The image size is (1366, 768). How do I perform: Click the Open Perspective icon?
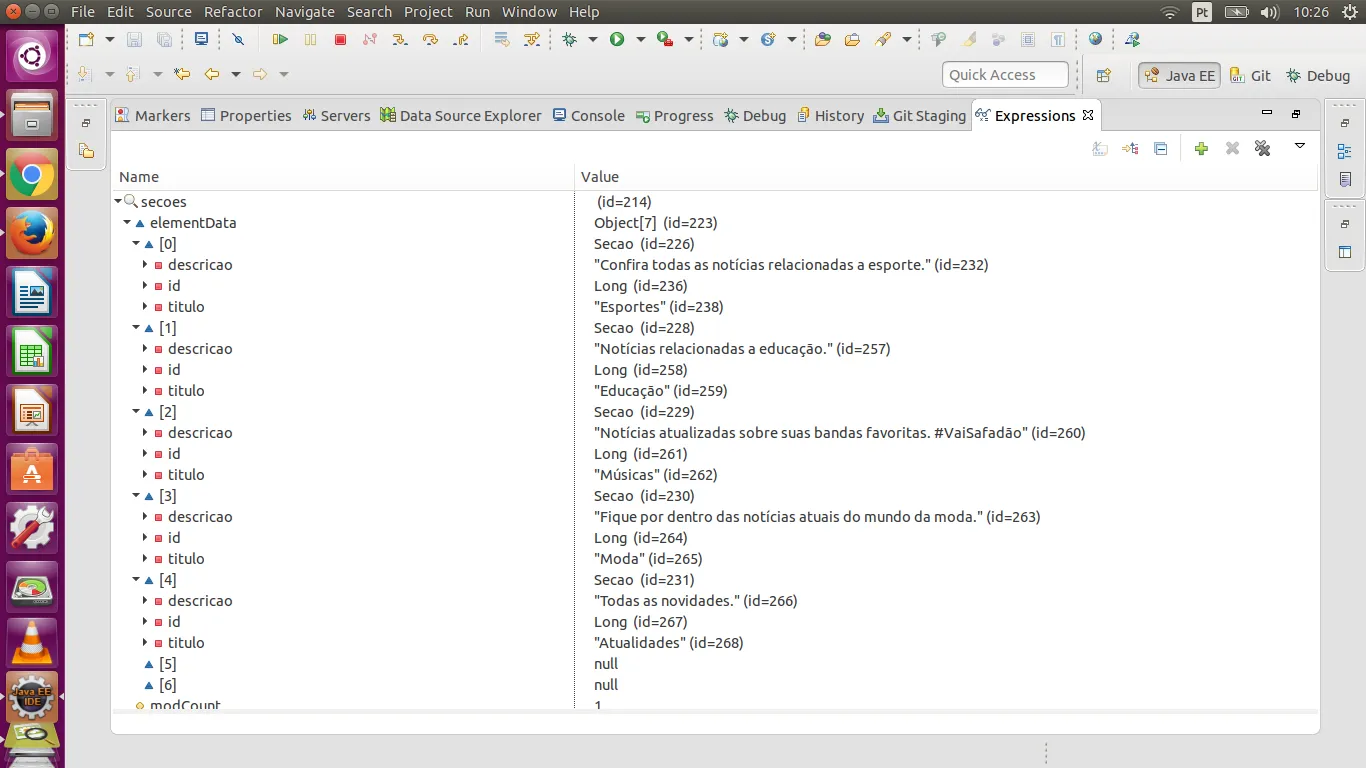click(1104, 75)
